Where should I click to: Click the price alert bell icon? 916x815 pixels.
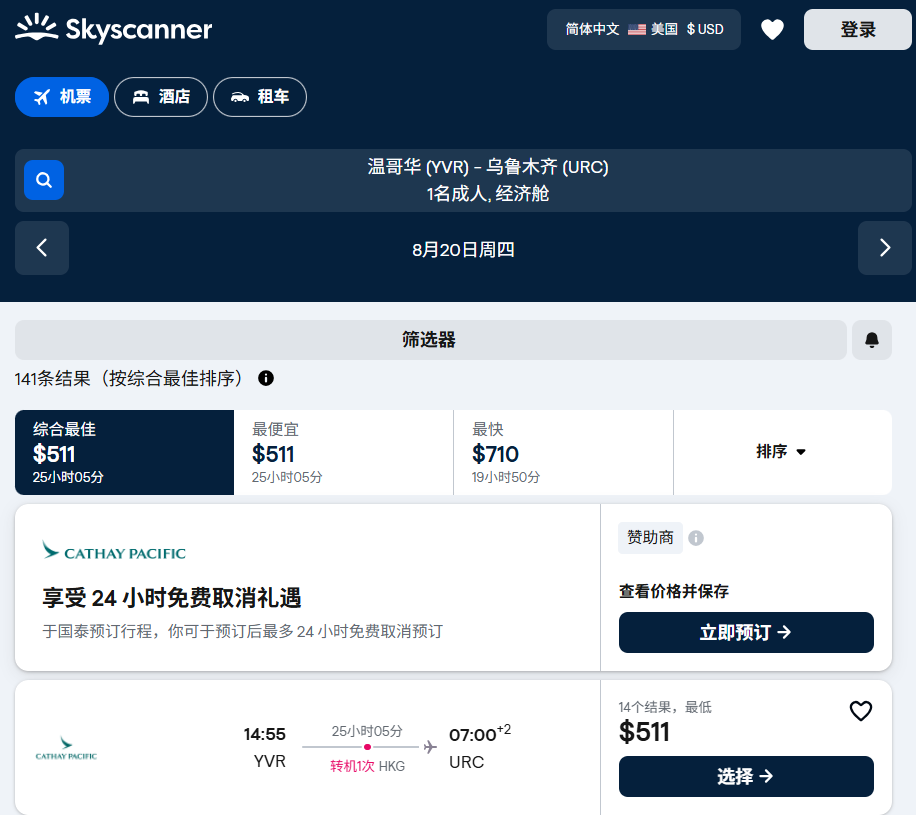871,340
